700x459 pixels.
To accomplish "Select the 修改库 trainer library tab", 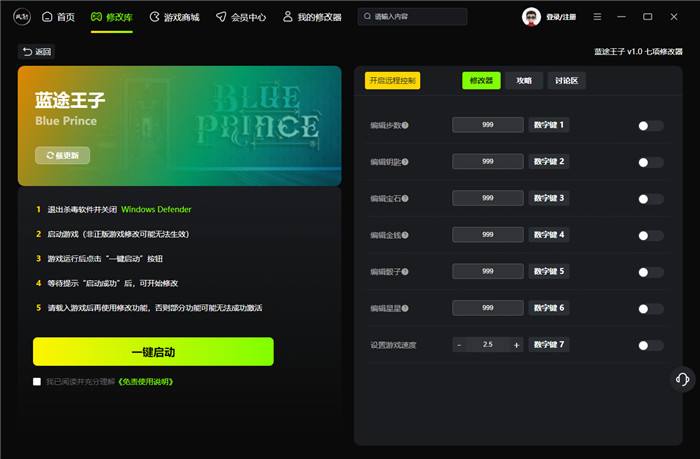I will (112, 17).
